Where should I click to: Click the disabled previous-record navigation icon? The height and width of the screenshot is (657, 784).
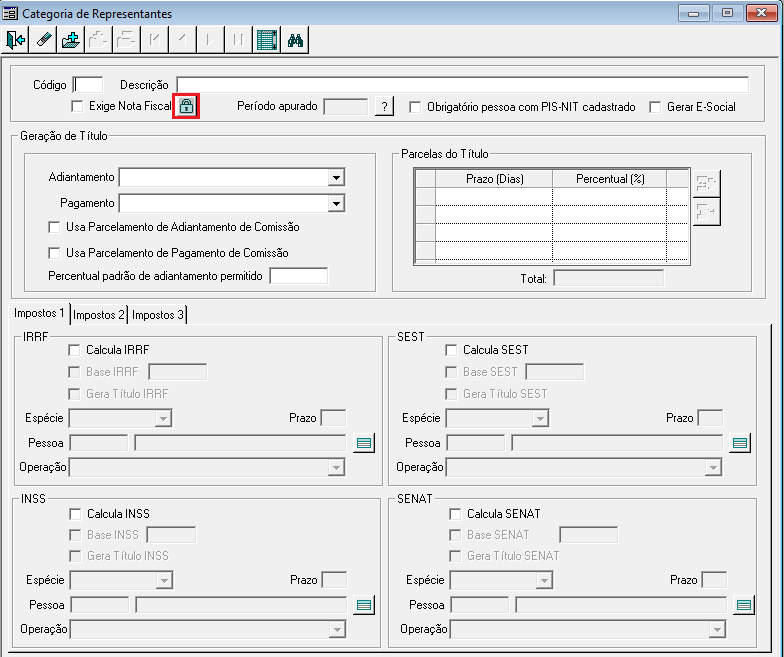(x=182, y=40)
